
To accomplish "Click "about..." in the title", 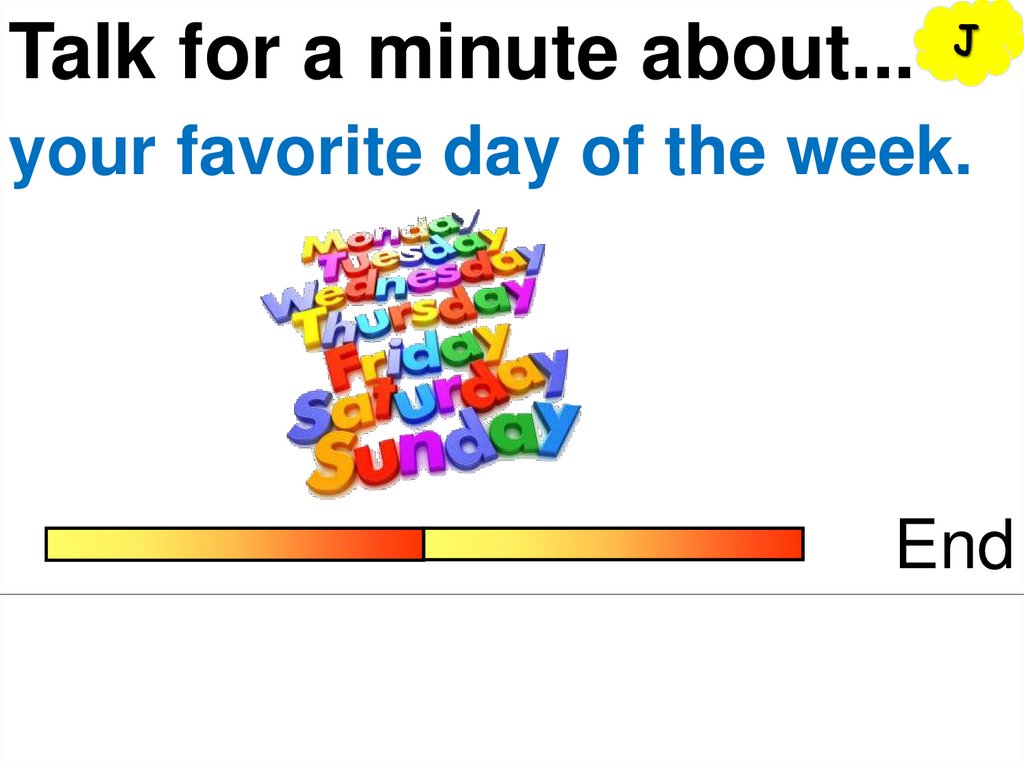I will [x=776, y=52].
